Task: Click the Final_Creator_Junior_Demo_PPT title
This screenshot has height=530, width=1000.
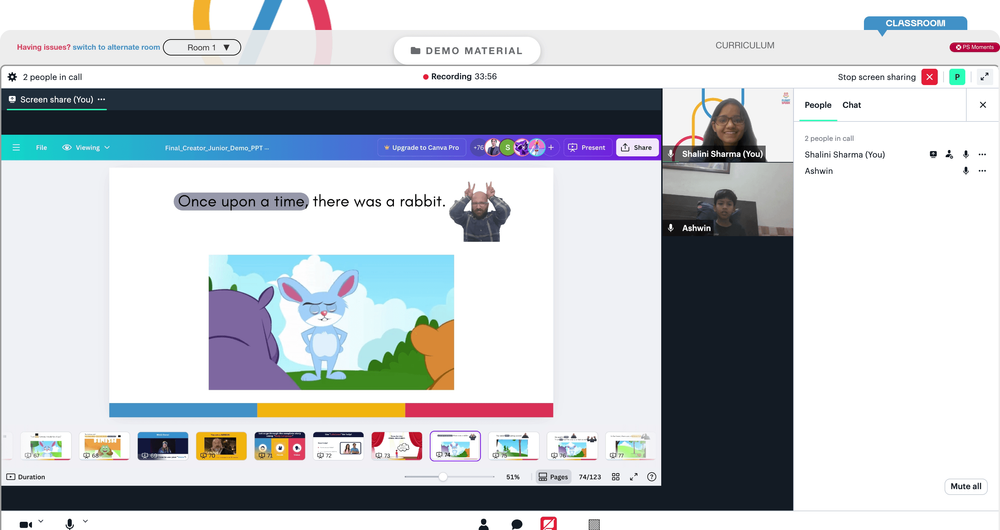Action: coord(217,148)
